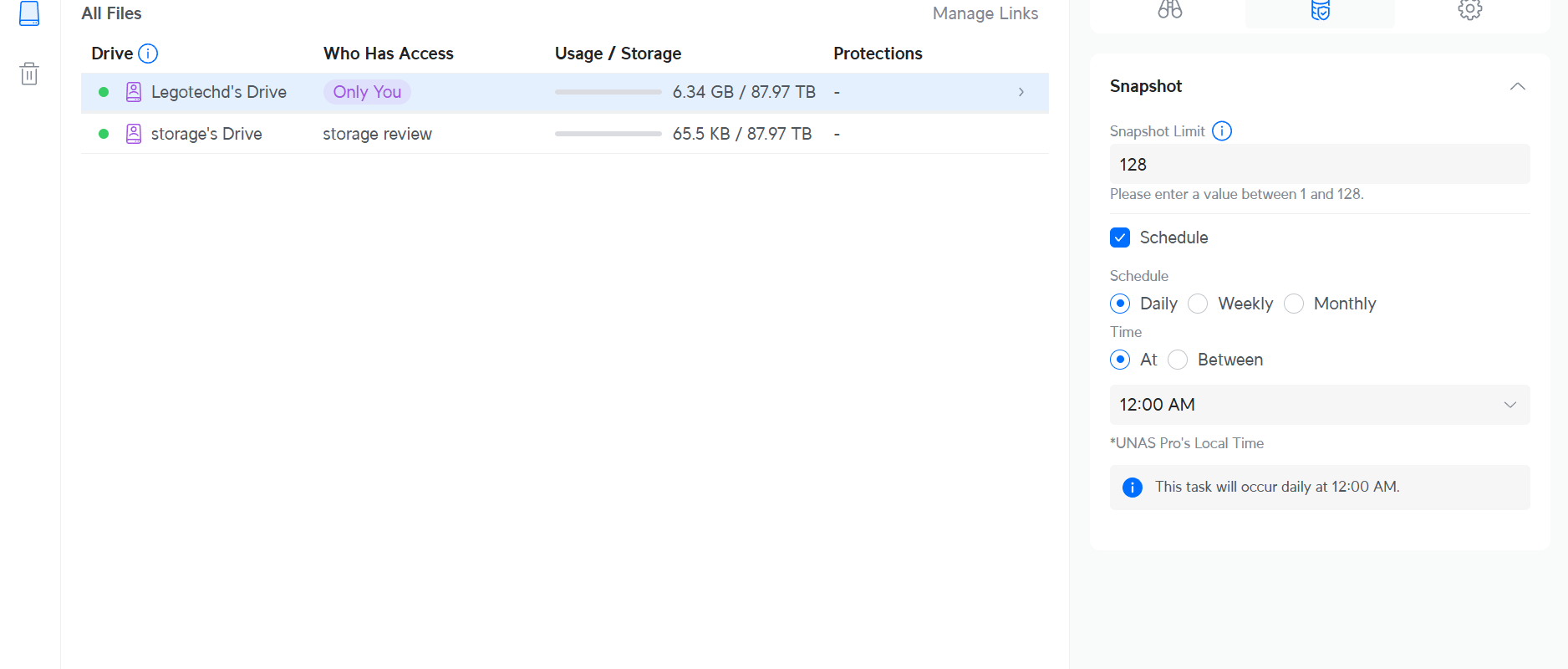Open the shield protections tab

point(1321,10)
